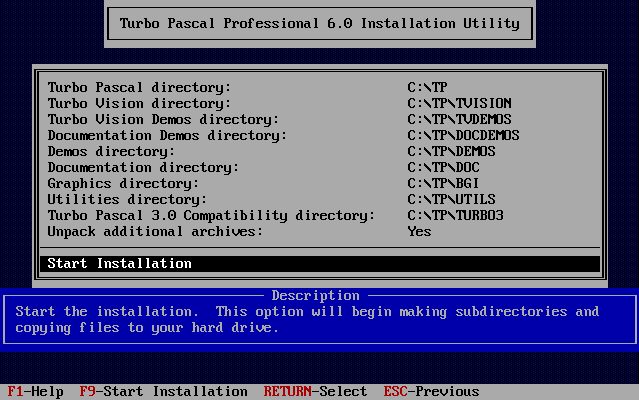Screen dimensions: 639x400
Task: Edit the C:\TP path value
Action: coord(427,87)
